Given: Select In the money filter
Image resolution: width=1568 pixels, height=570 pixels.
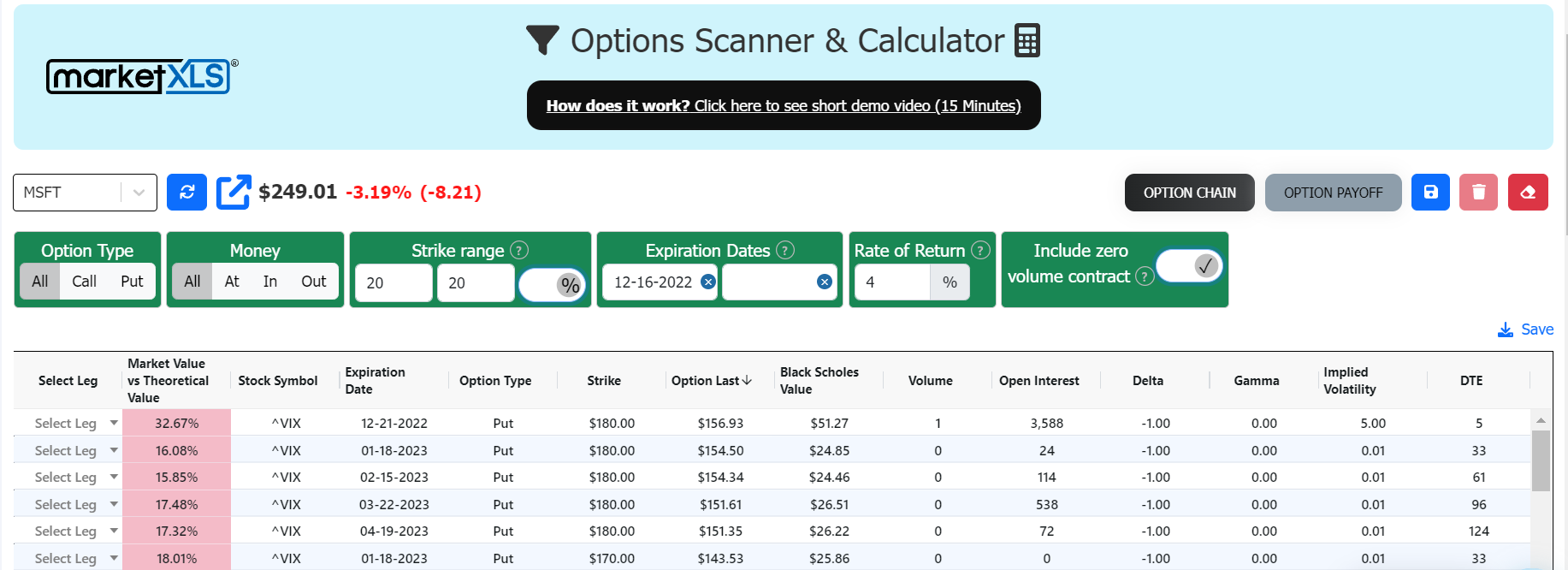Looking at the screenshot, I should pyautogui.click(x=270, y=281).
